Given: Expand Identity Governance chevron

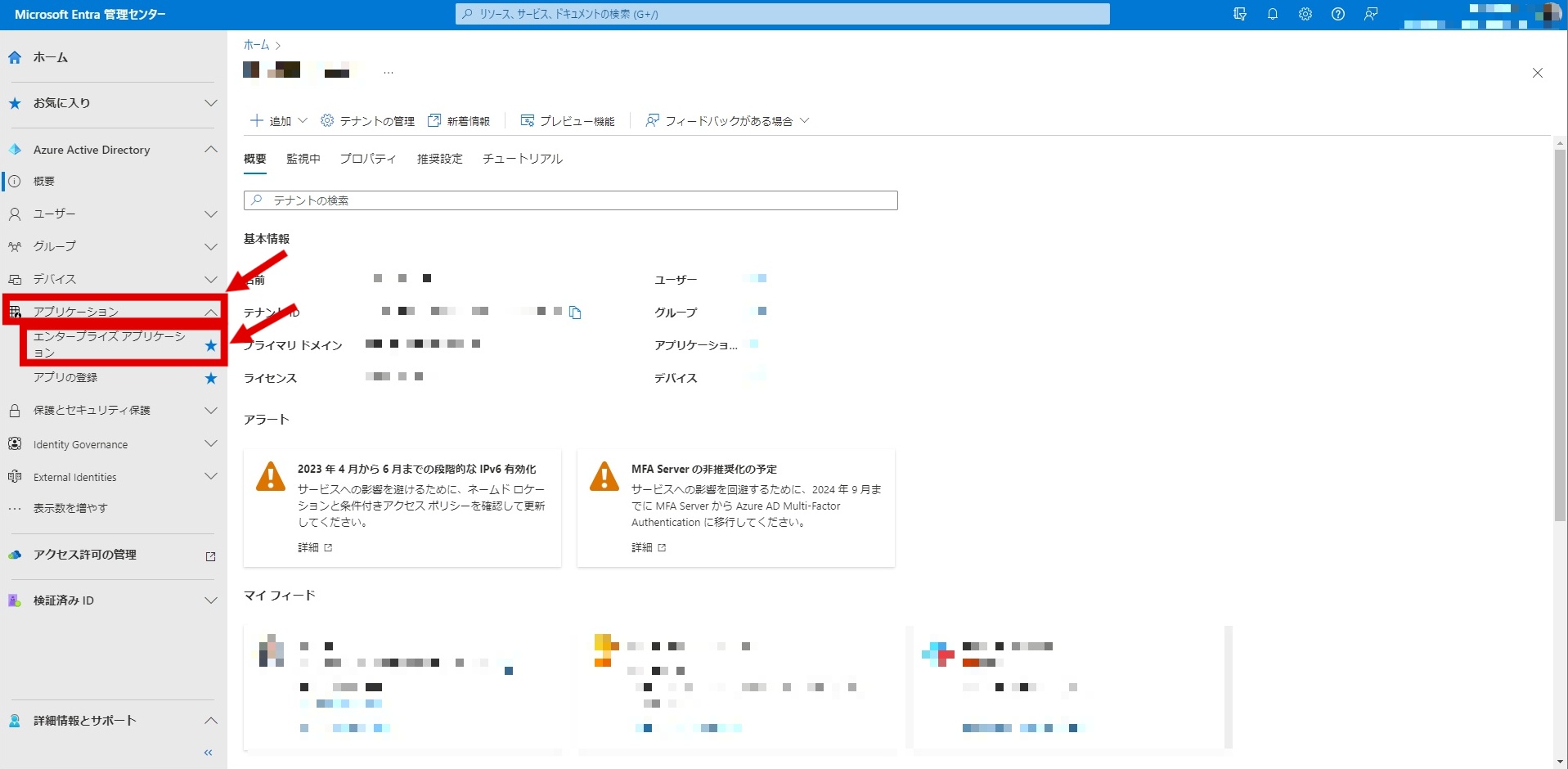Looking at the screenshot, I should pyautogui.click(x=211, y=443).
